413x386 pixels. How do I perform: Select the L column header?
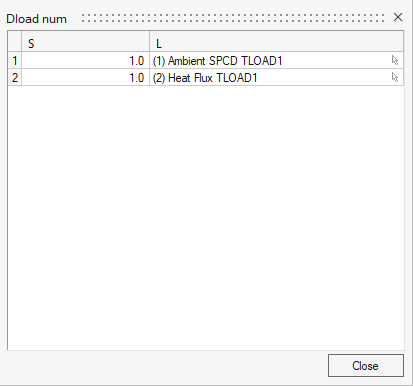point(276,42)
